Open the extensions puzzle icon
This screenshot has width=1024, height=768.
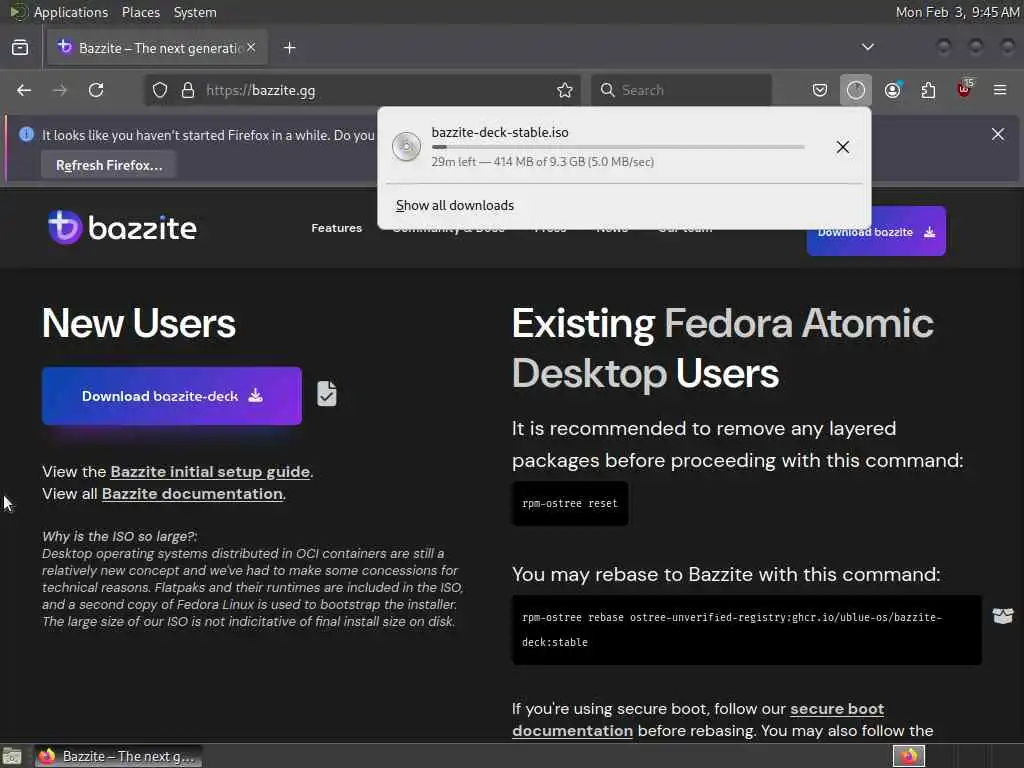pos(928,90)
